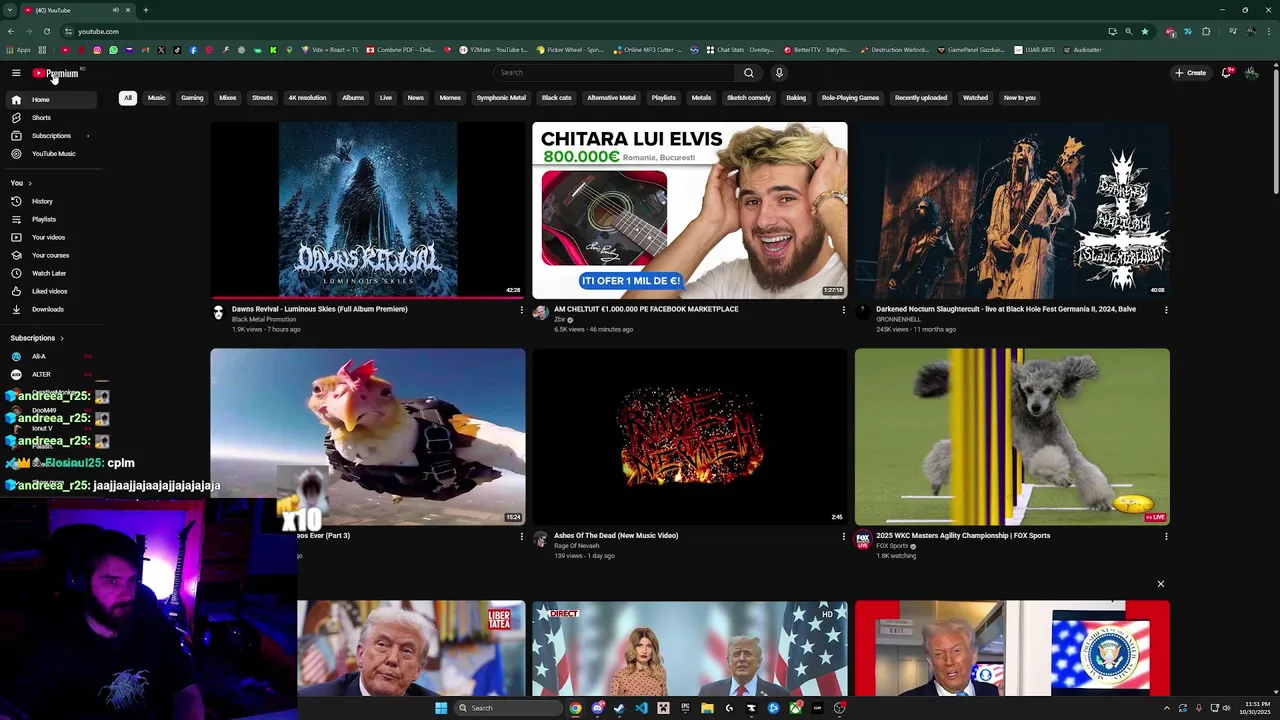The width and height of the screenshot is (1280, 720).
Task: Open Your videos in the sidebar
Action: (x=50, y=237)
